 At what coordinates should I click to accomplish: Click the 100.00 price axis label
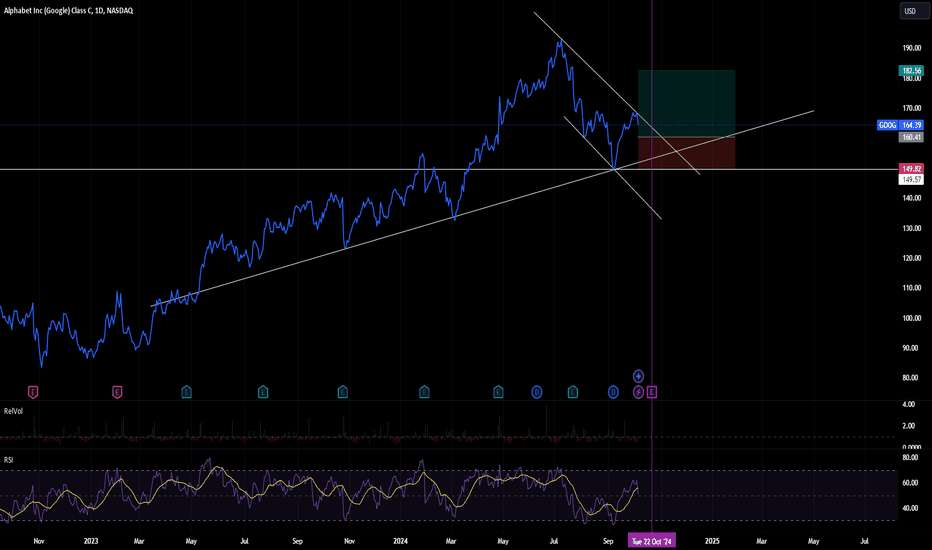point(911,318)
